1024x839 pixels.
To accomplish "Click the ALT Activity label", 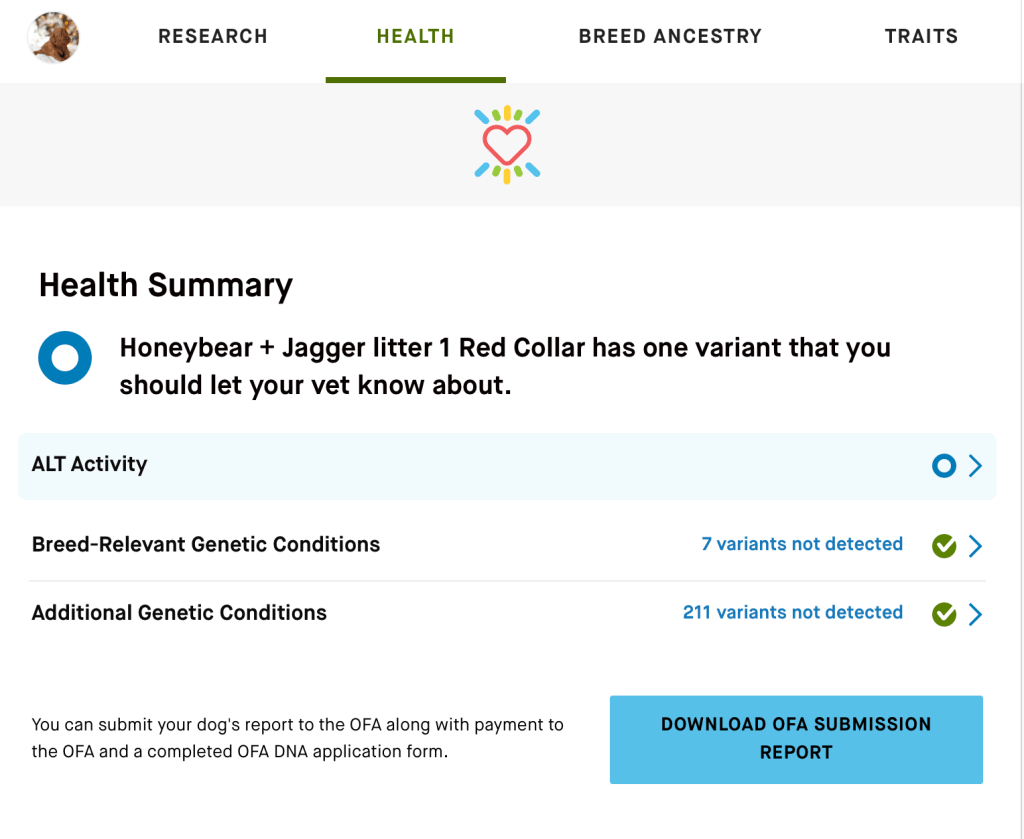I will pos(89,464).
